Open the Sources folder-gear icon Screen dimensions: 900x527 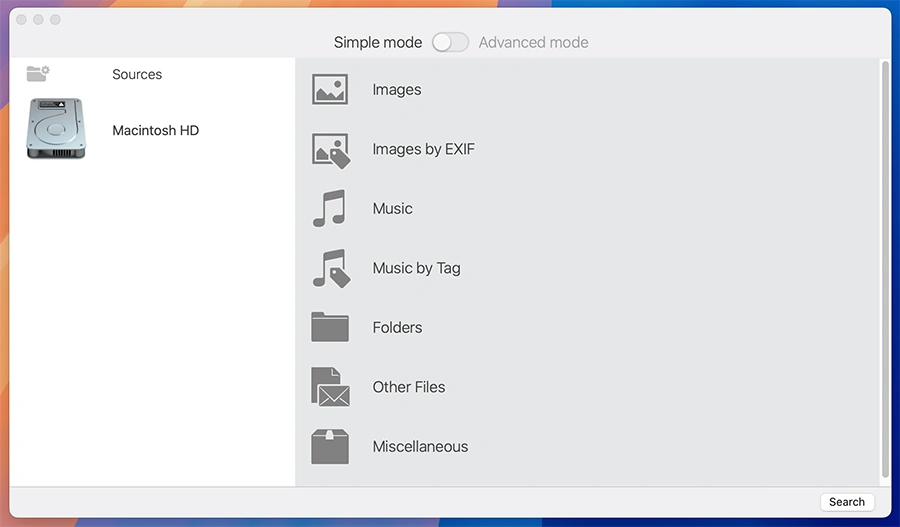pos(38,74)
